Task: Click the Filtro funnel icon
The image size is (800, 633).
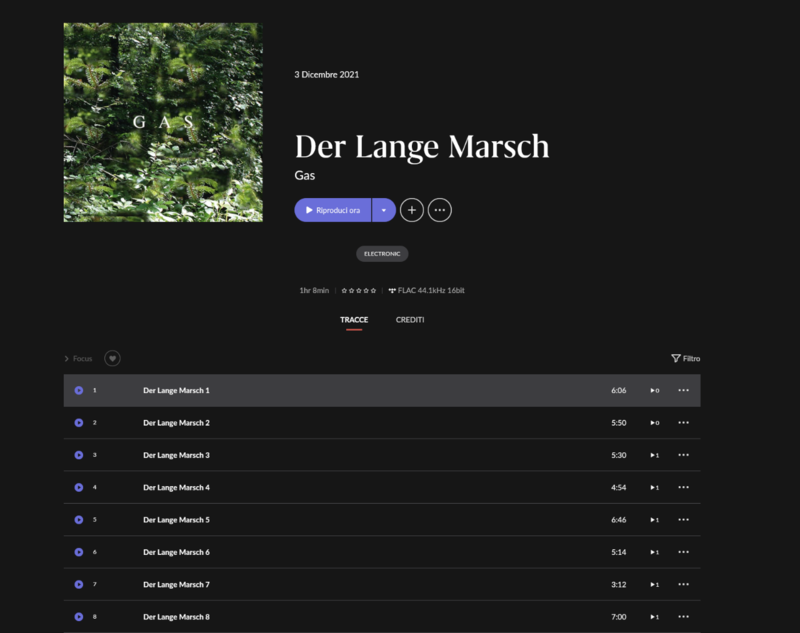Action: (676, 358)
